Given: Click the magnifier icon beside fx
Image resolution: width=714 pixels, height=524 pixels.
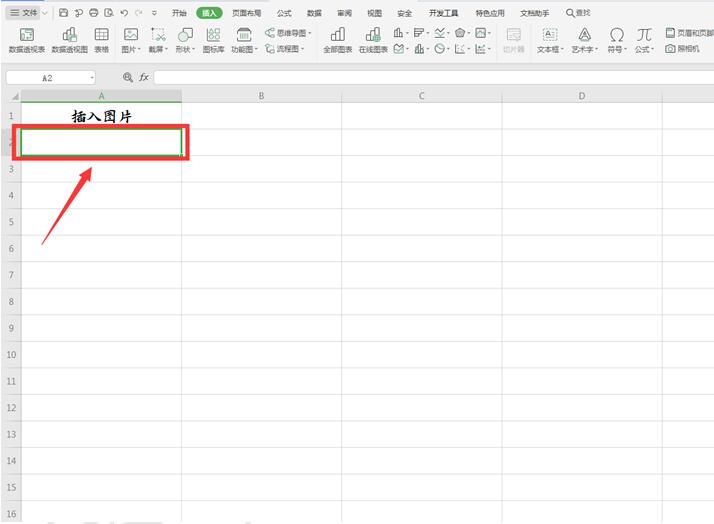Looking at the screenshot, I should [x=128, y=77].
